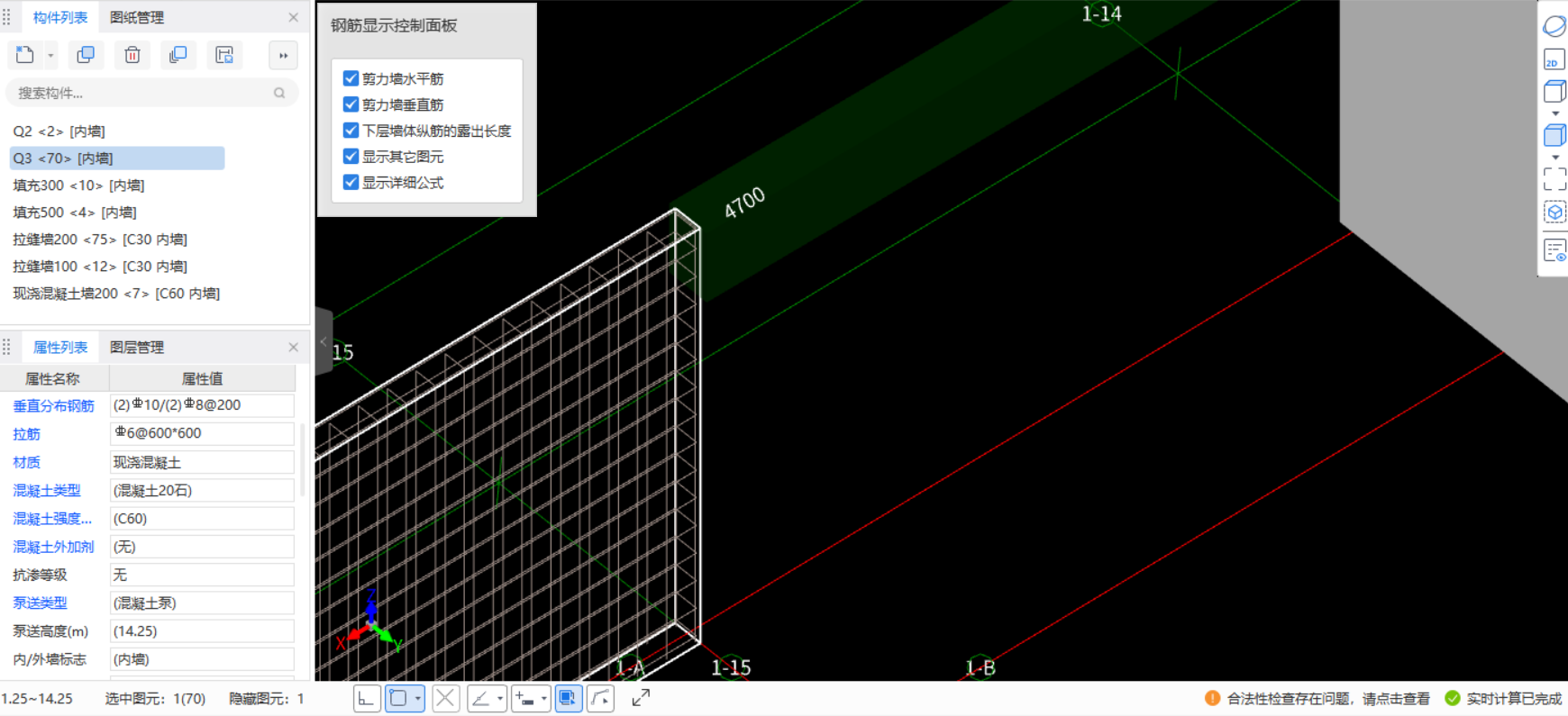1568x716 pixels.
Task: Click the inter-layer copy component icon
Action: [x=178, y=55]
